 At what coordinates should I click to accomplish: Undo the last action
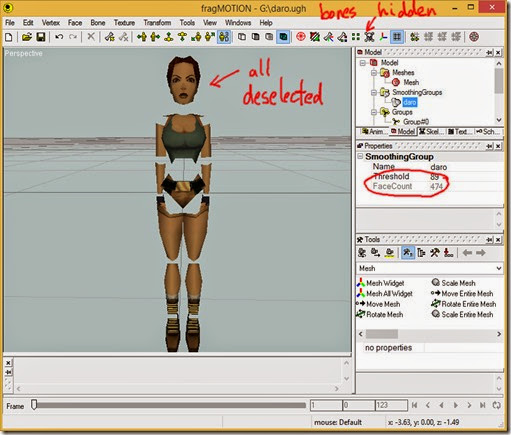[59, 37]
